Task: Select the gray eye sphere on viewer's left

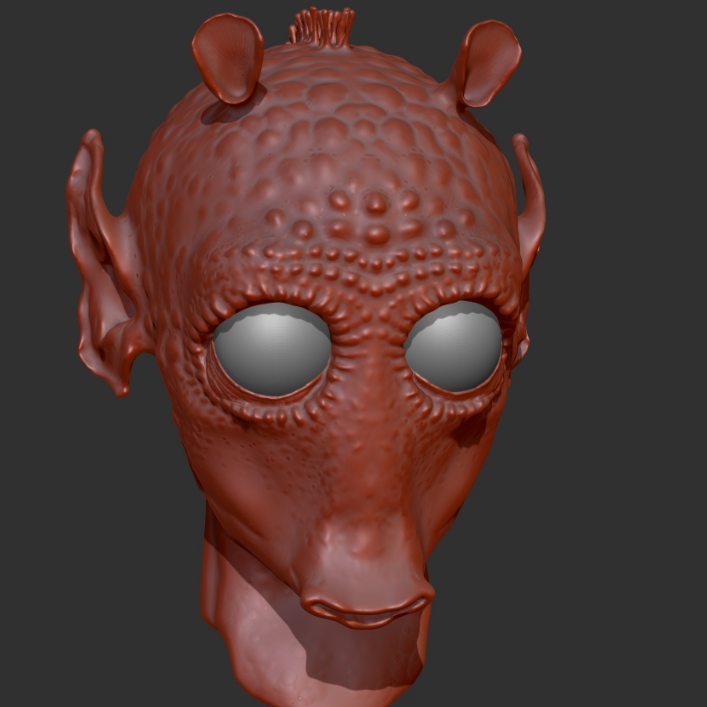Action: [272, 349]
